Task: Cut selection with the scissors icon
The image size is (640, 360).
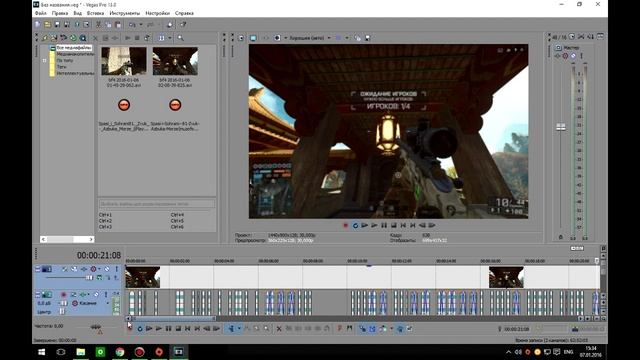Action: pos(98,24)
